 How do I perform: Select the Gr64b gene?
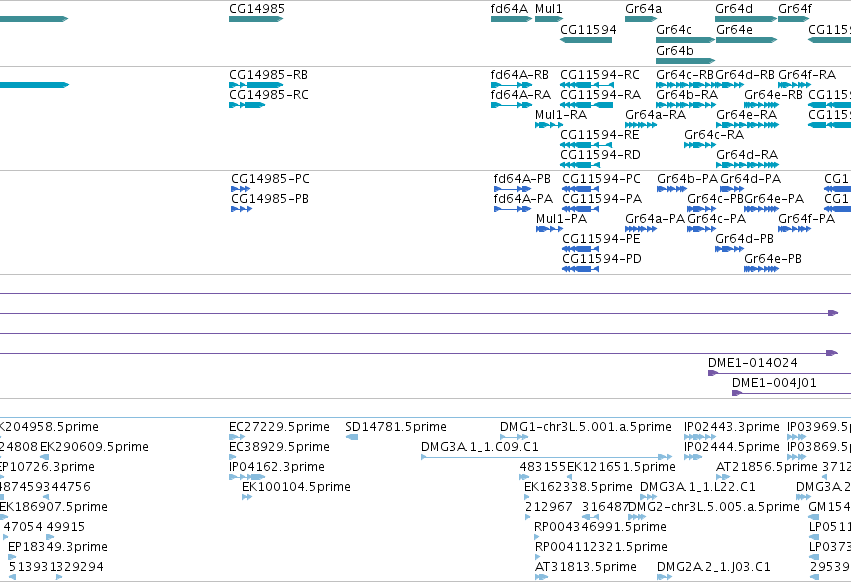click(685, 61)
